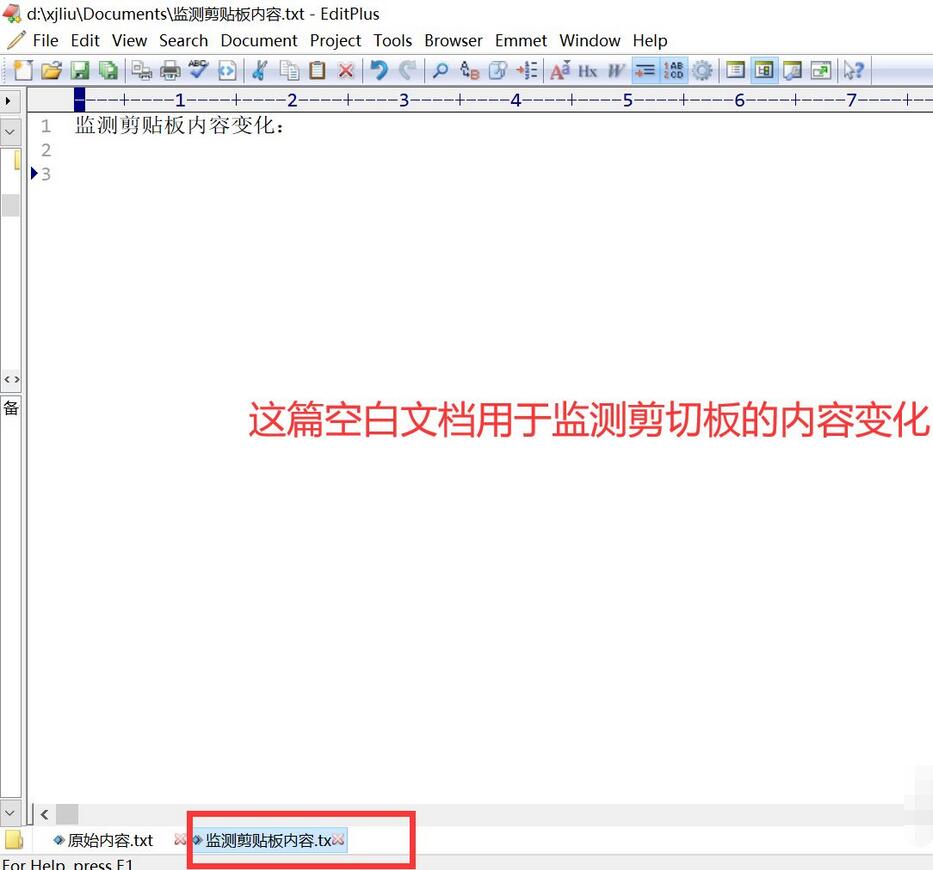
Task: Switch to the 原始内容.txt document tab
Action: [110, 840]
